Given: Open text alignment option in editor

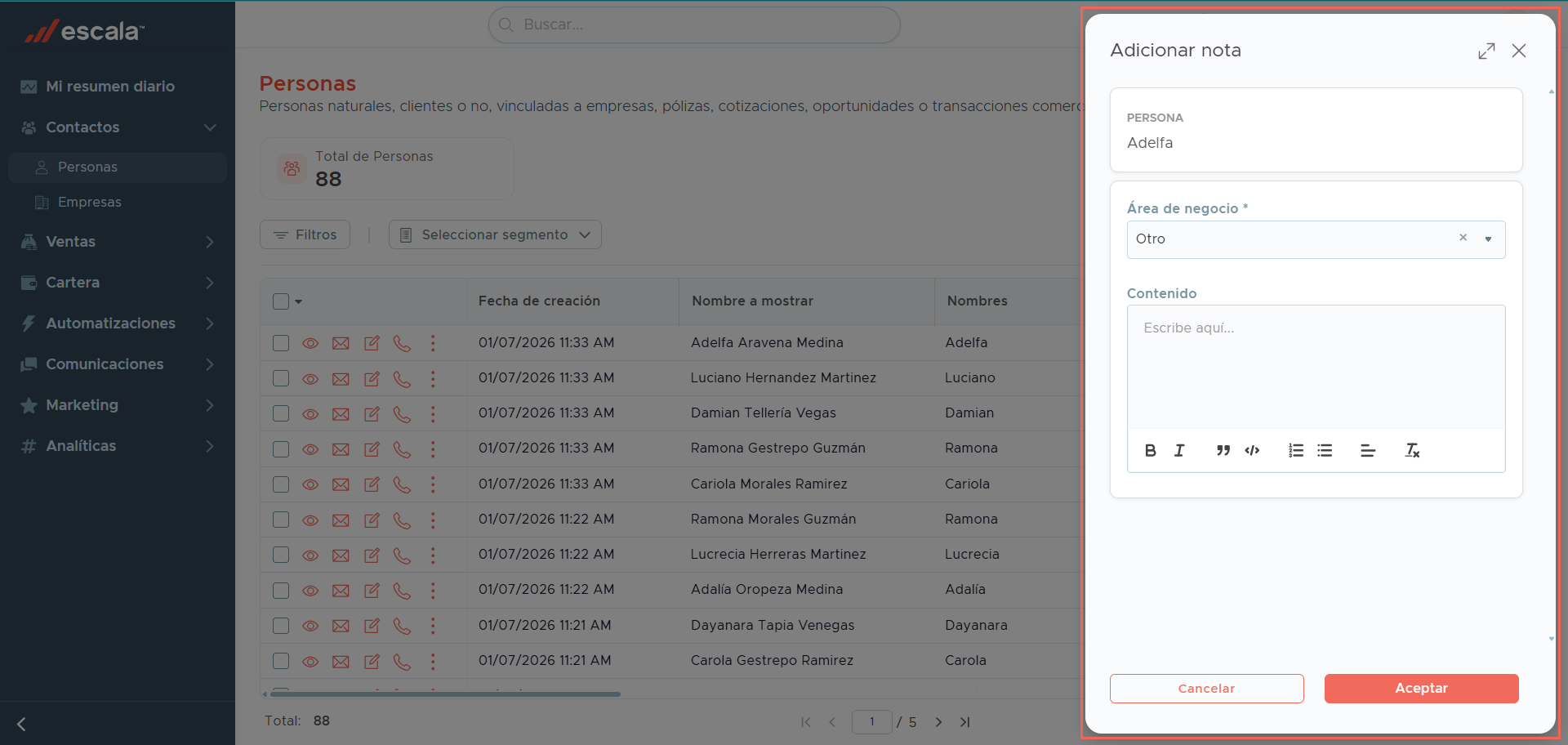Looking at the screenshot, I should click(x=1368, y=450).
